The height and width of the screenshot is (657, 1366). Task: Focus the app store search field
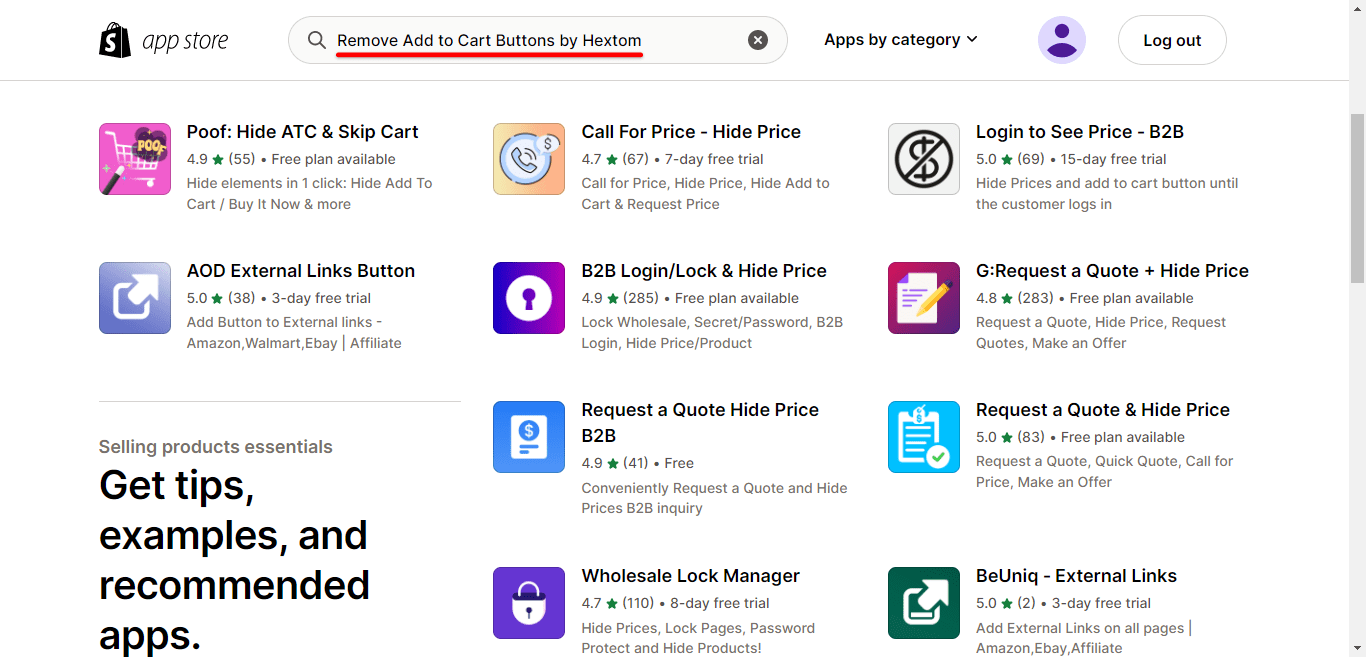click(538, 40)
